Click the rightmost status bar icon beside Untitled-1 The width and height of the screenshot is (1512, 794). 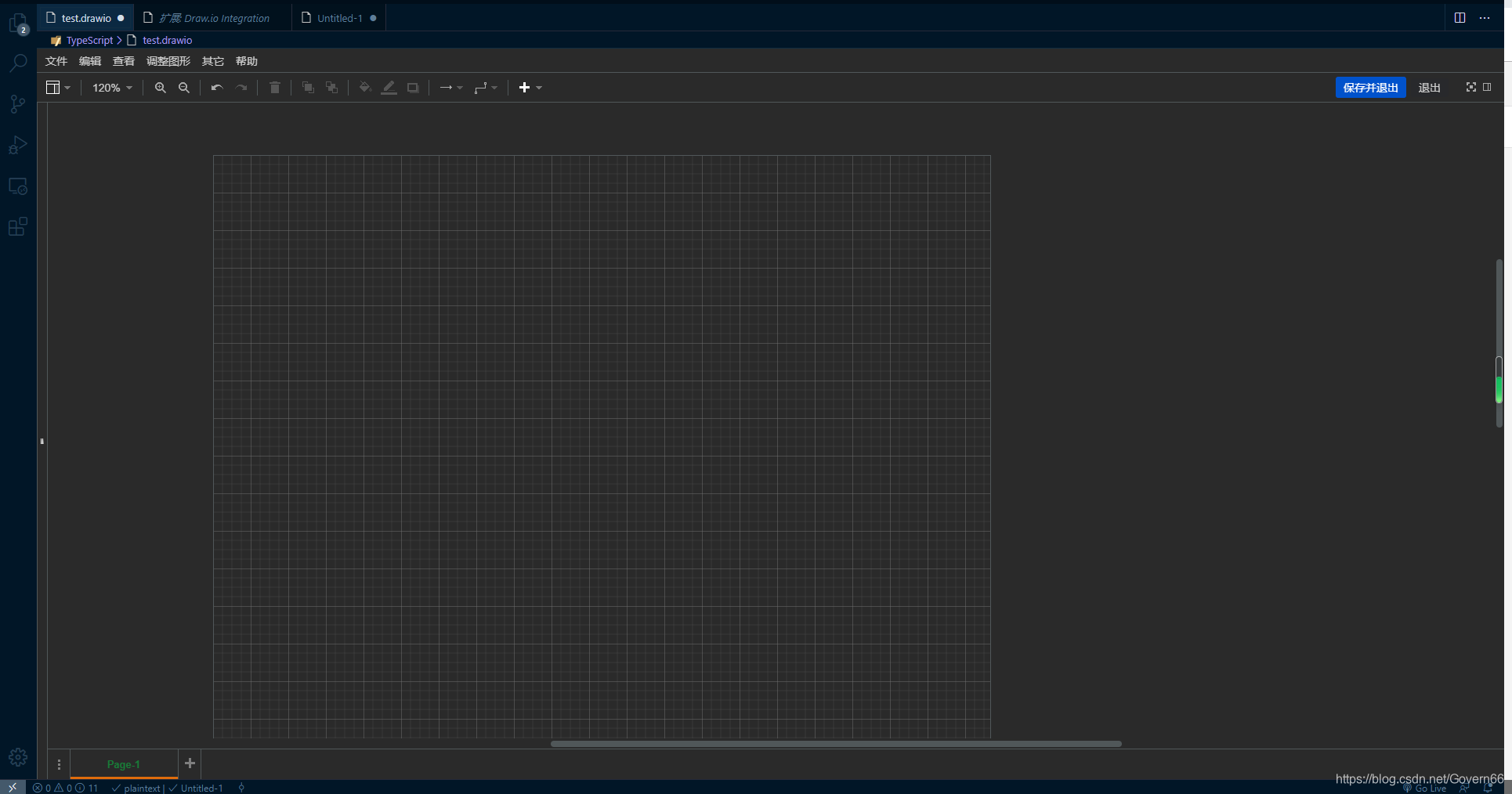[x=241, y=788]
